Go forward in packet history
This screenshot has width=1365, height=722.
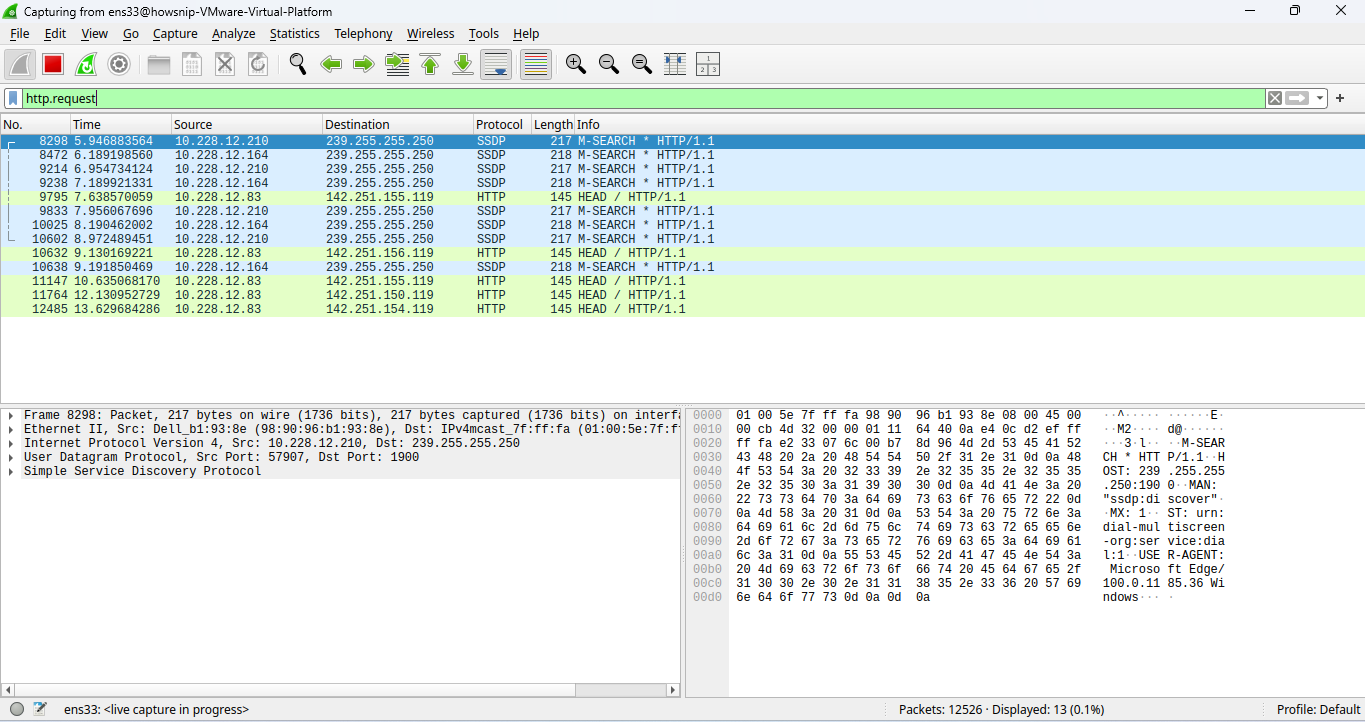pyautogui.click(x=364, y=64)
